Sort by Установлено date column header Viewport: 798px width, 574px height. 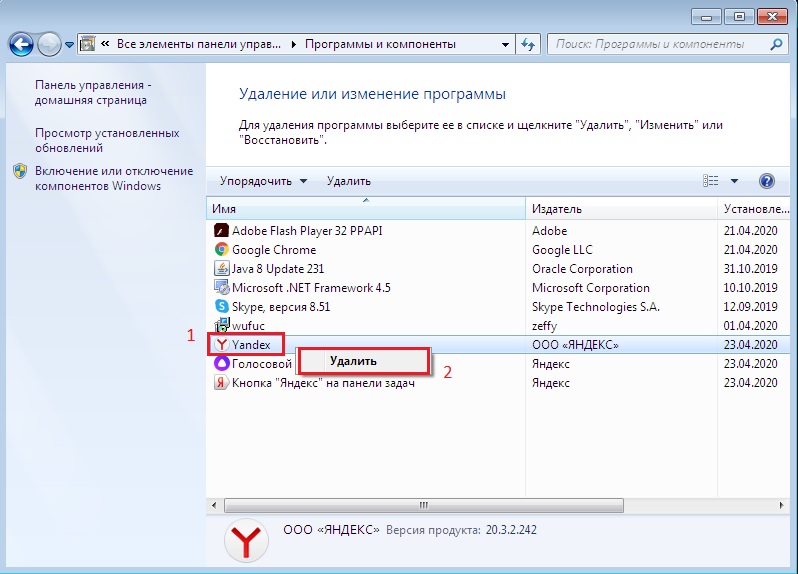pos(756,209)
